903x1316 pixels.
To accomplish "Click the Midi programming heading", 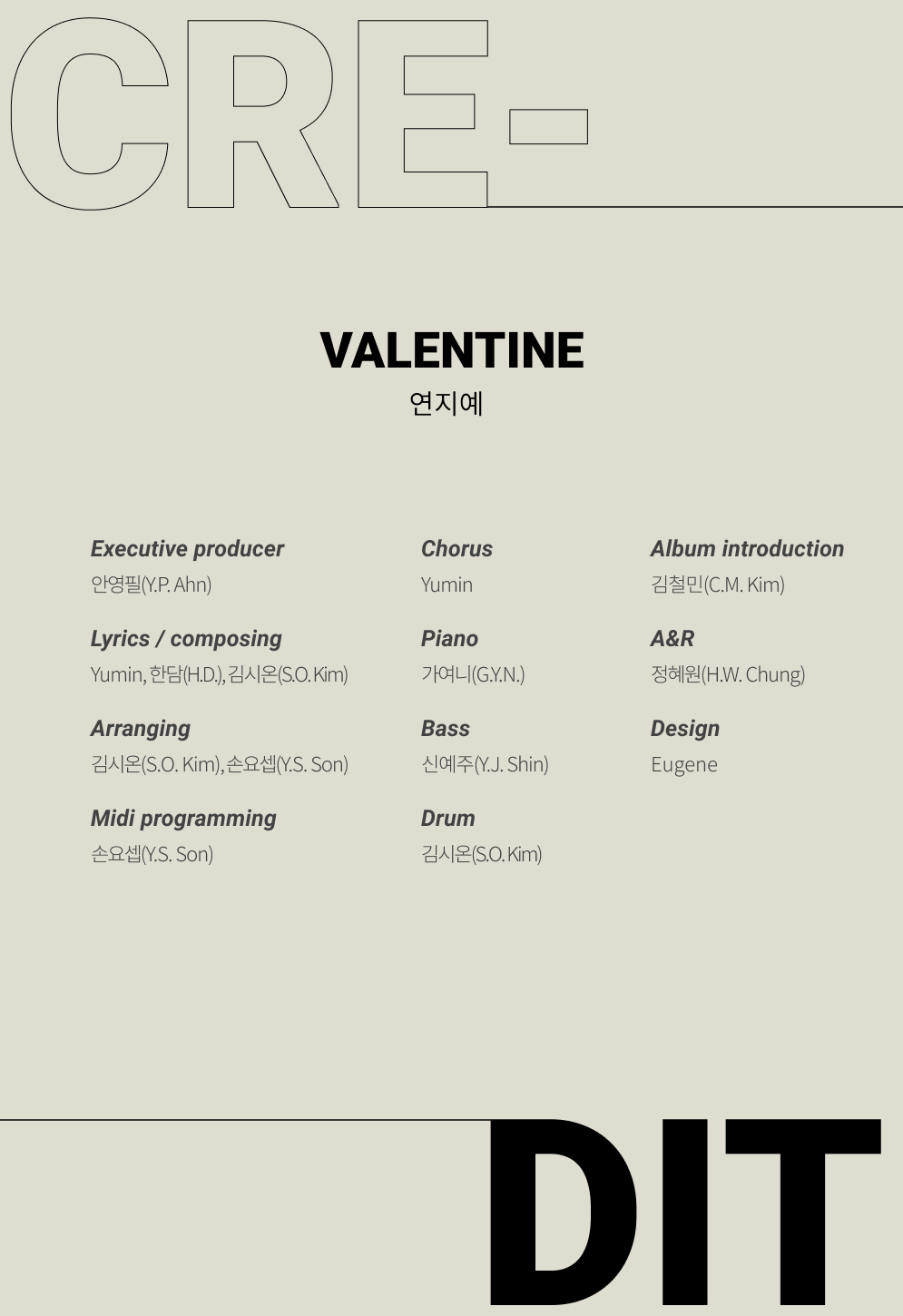I will pyautogui.click(x=183, y=819).
